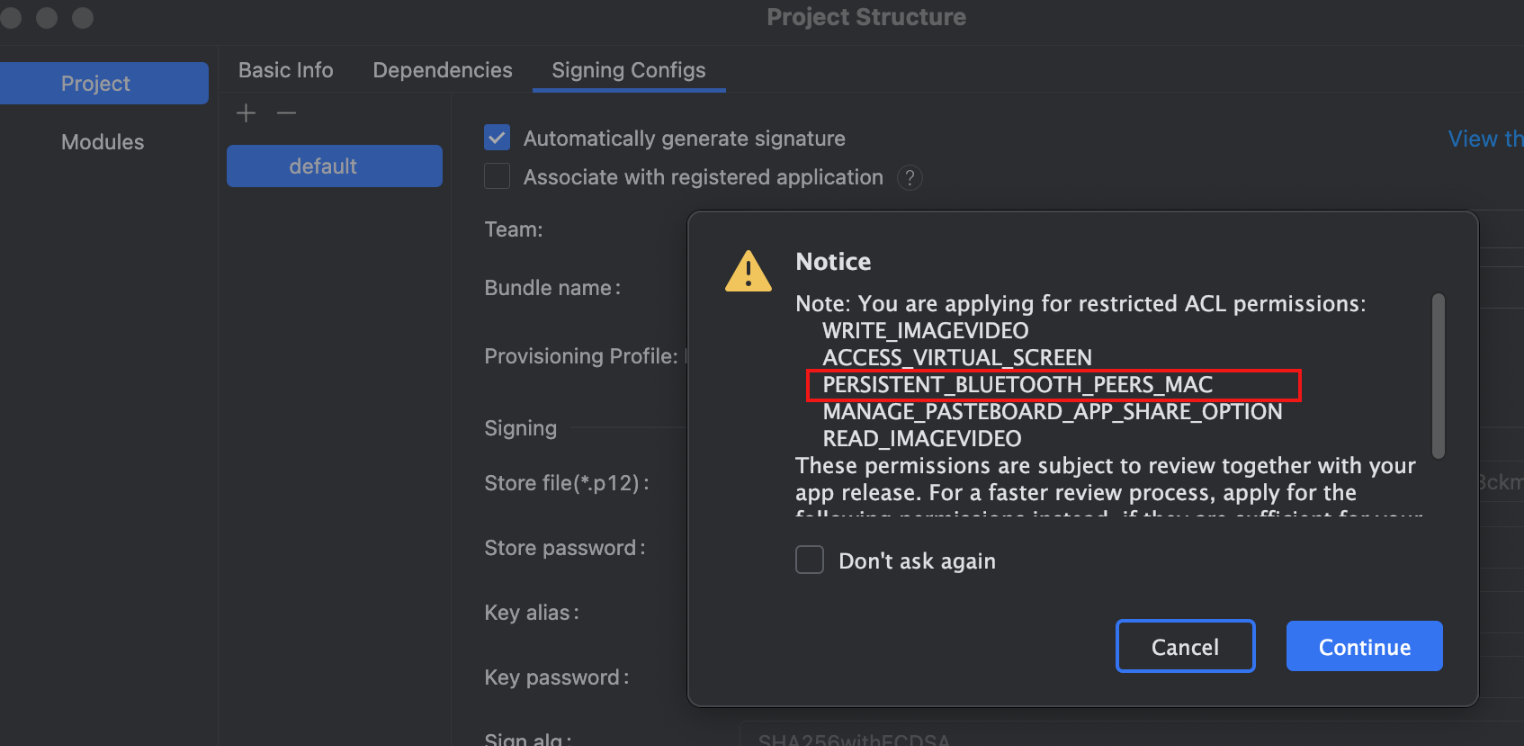Switch to the Basic Info tab

(x=286, y=70)
